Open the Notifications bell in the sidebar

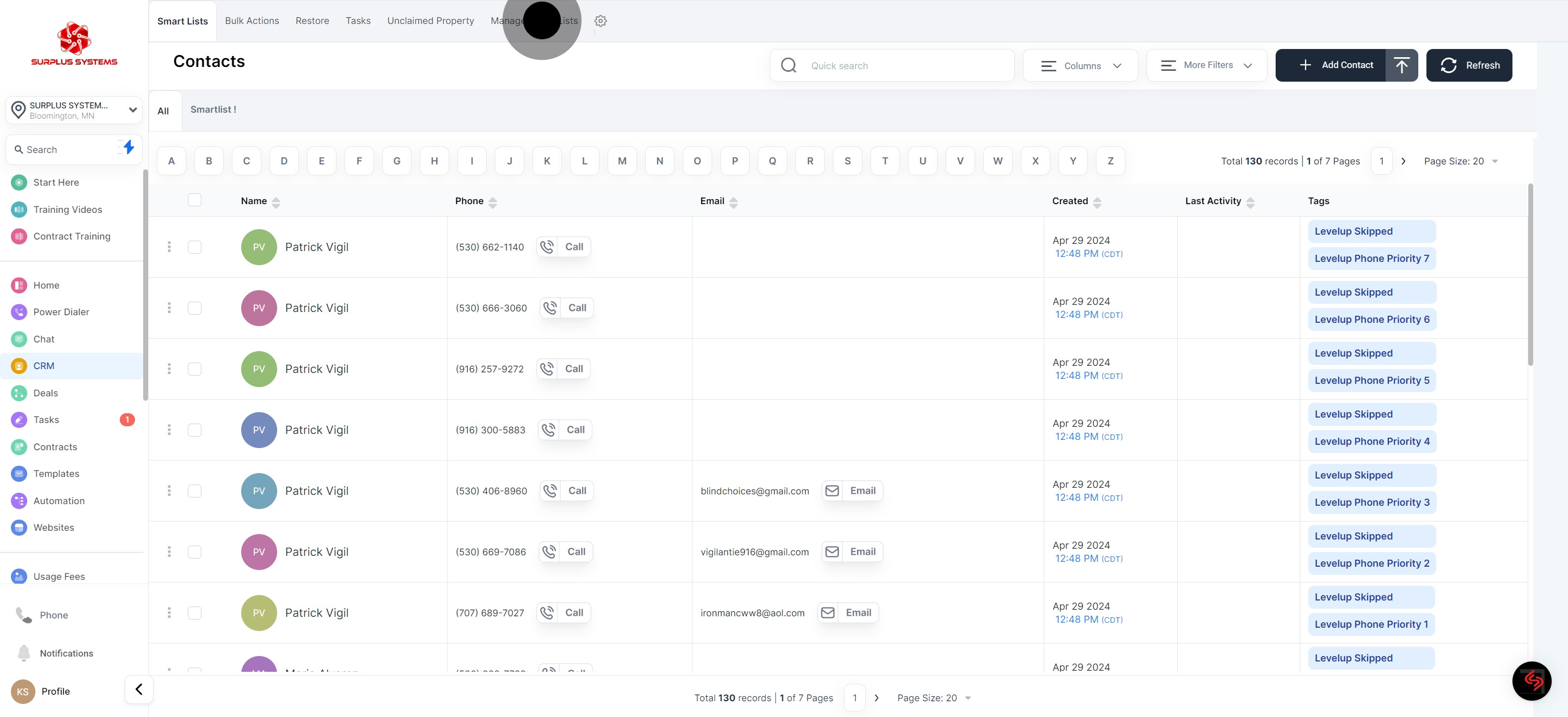coord(24,653)
